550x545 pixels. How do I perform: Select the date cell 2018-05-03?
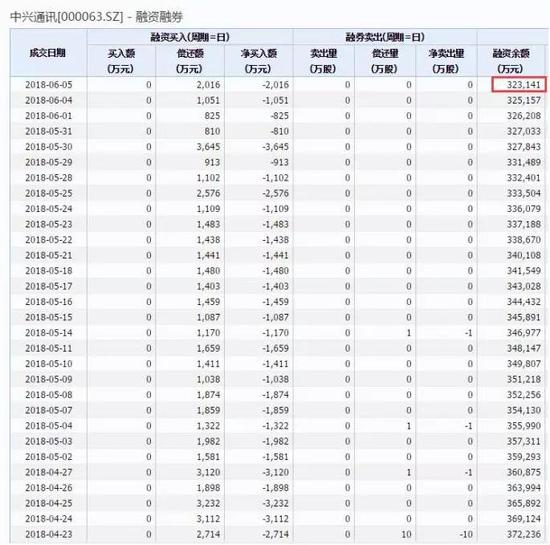point(48,441)
